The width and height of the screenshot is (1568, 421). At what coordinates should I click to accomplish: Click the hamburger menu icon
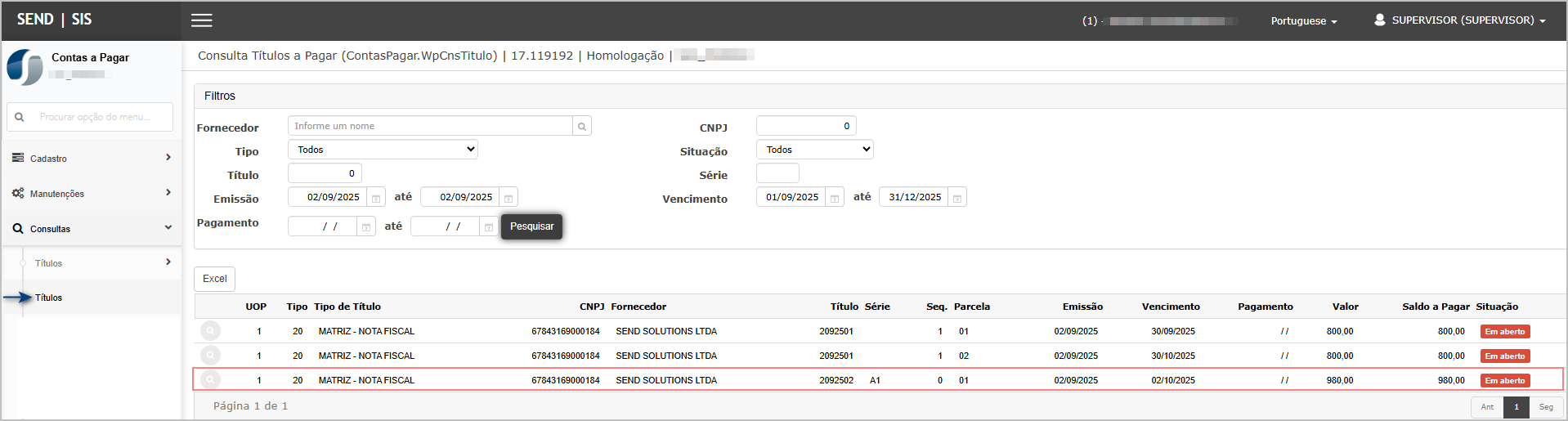click(x=202, y=20)
